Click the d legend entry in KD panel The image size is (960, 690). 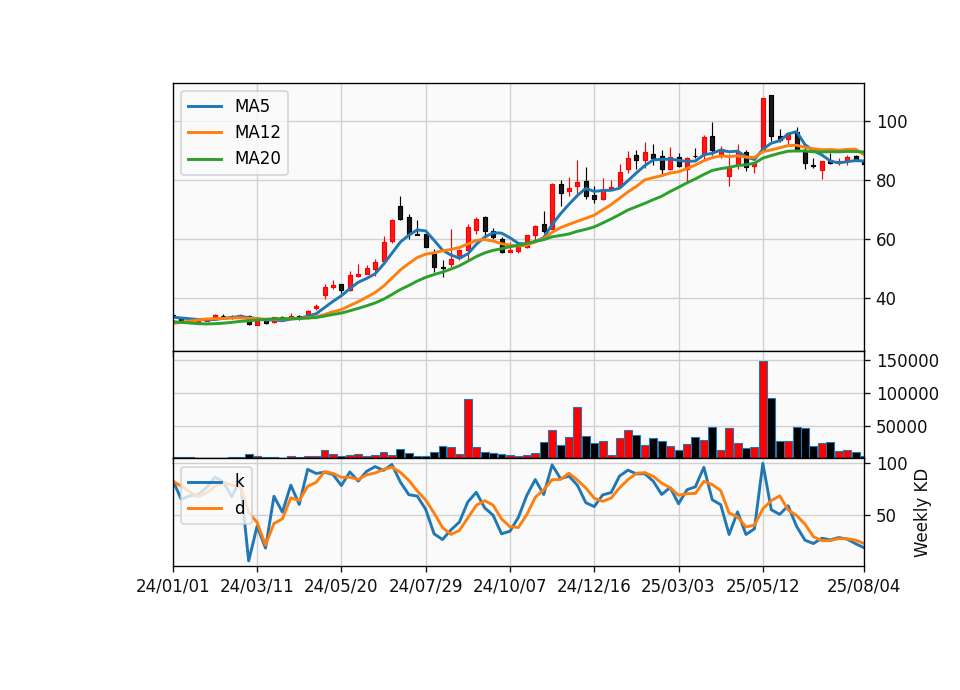pyautogui.click(x=216, y=508)
